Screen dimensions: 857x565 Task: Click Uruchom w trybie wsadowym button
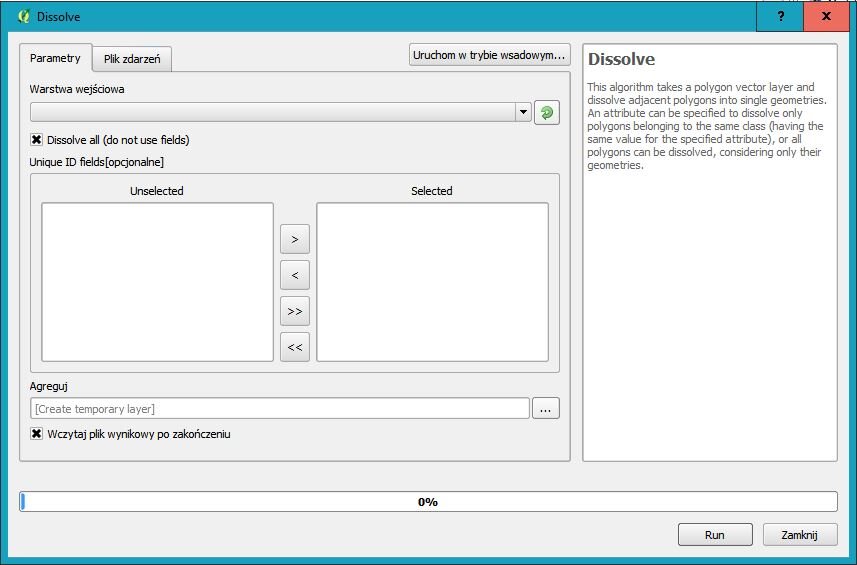tap(490, 55)
